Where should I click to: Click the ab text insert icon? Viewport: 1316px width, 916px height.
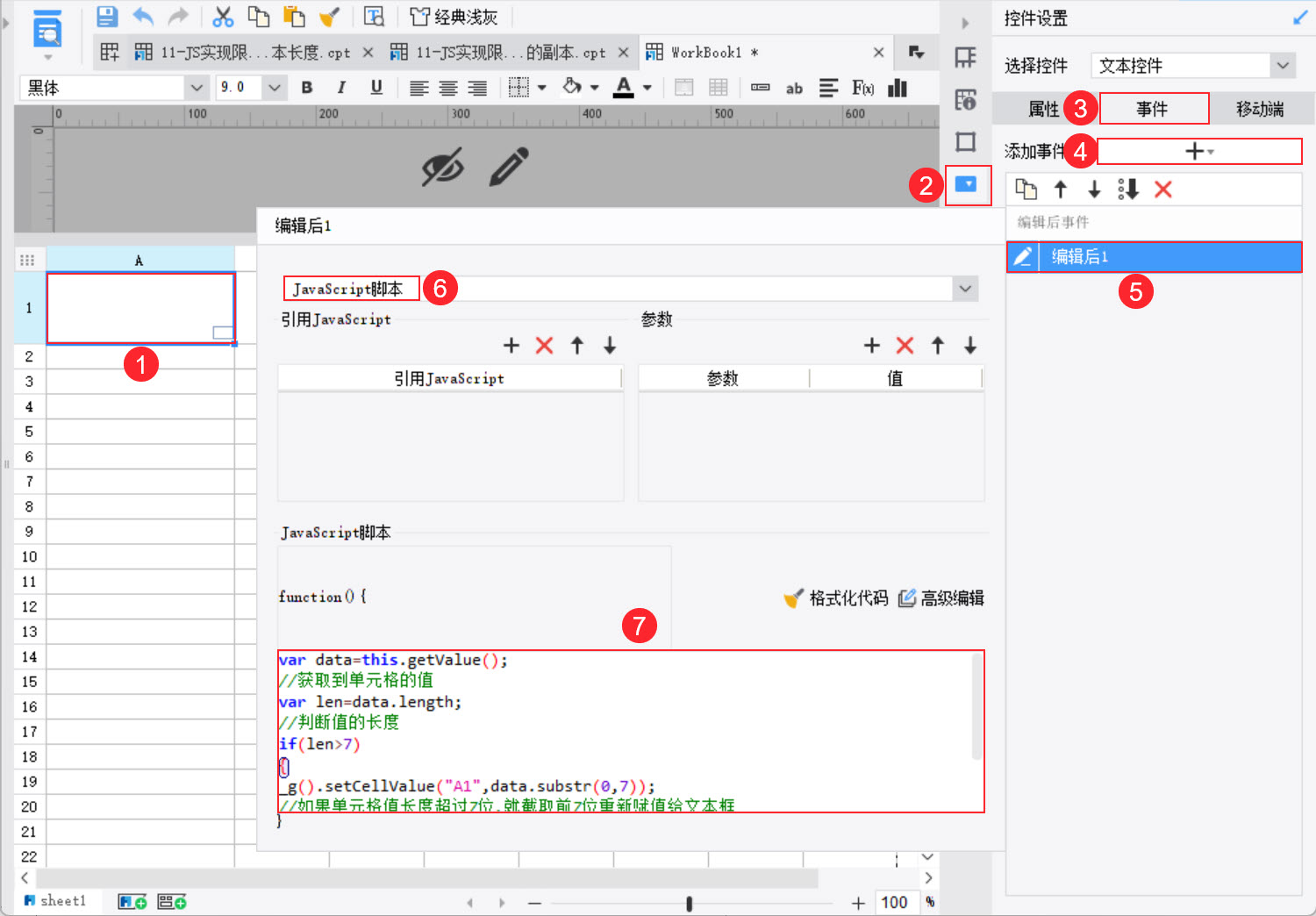pyautogui.click(x=795, y=88)
